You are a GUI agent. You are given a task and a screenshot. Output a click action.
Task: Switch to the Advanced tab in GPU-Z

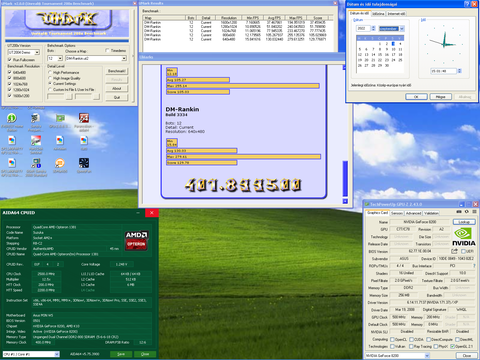[x=413, y=213]
